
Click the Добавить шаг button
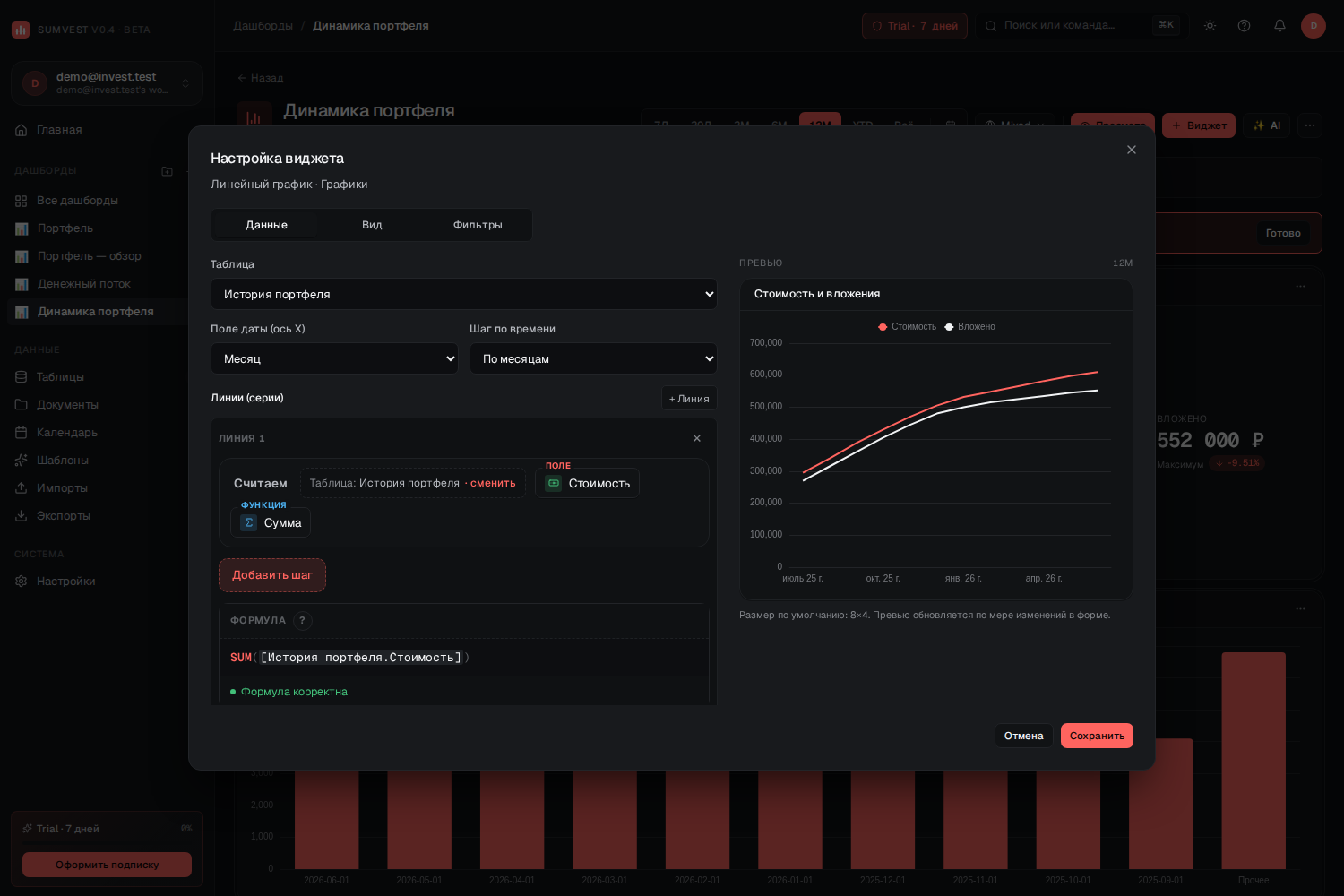[x=272, y=575]
